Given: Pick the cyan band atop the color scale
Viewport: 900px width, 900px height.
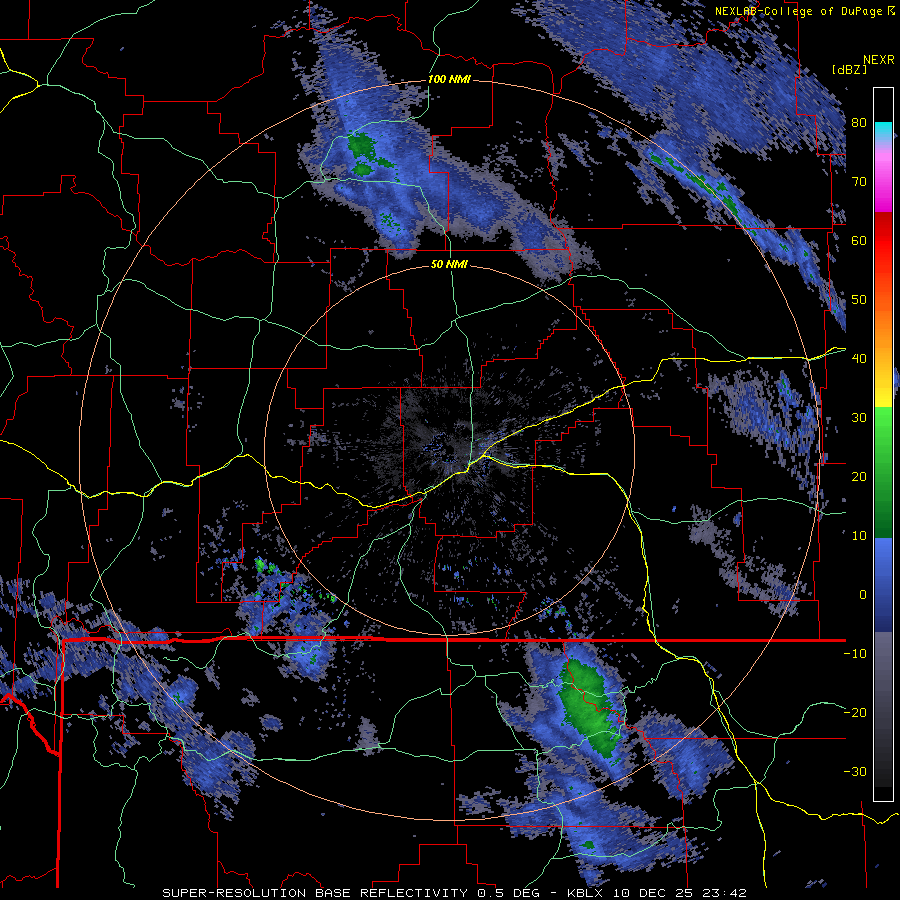Looking at the screenshot, I should pos(883,131).
